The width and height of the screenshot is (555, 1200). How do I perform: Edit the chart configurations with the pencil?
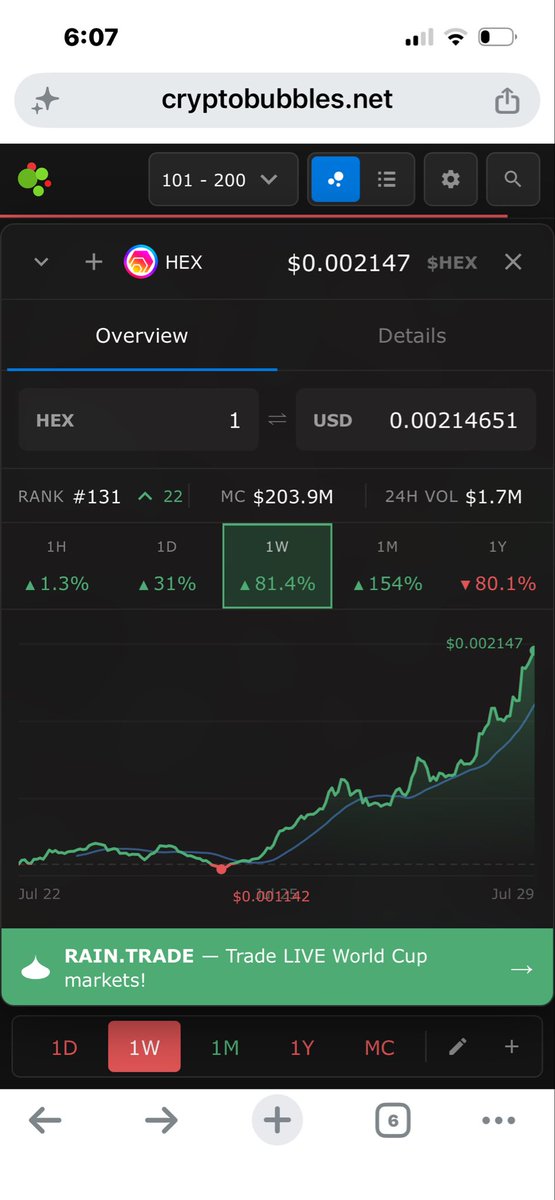pos(458,1047)
